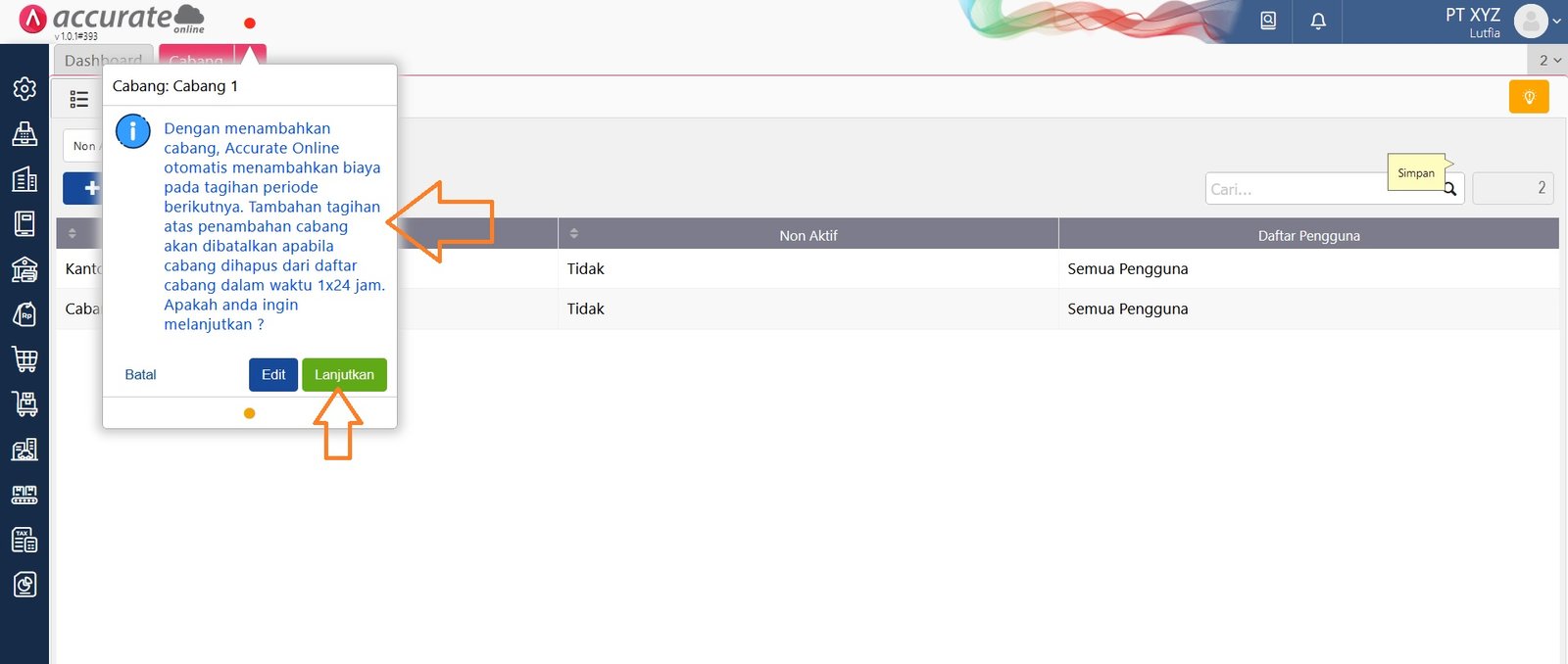Sort by the Non Aktif column arrows
The image size is (1568, 664).
pos(574,233)
